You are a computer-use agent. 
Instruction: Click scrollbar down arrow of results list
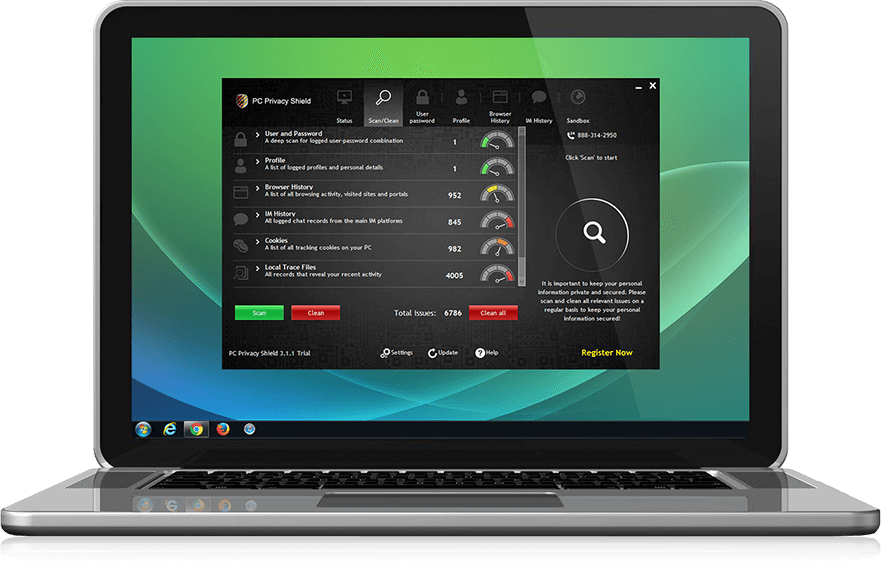pos(521,281)
